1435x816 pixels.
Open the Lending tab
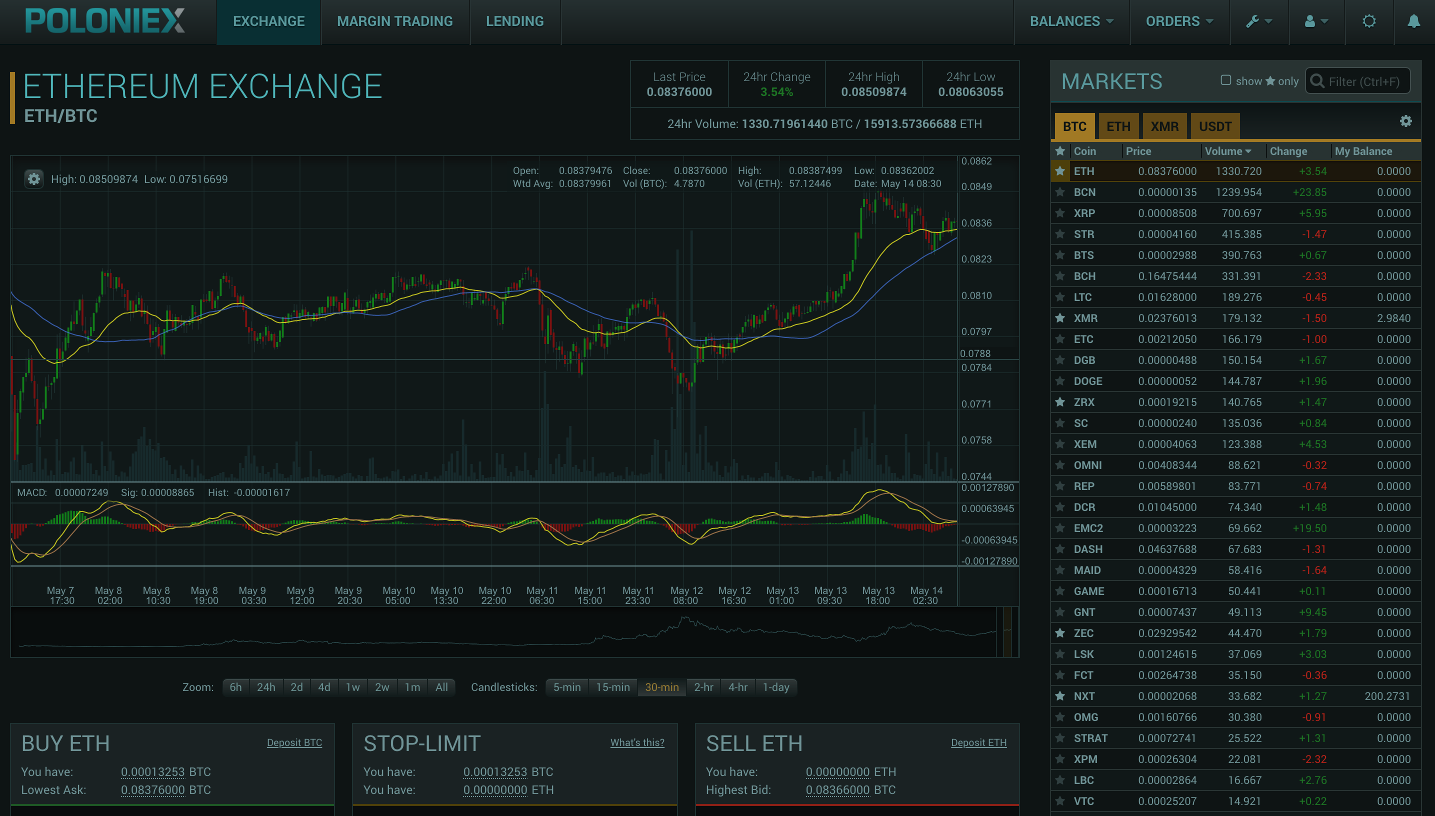(515, 21)
